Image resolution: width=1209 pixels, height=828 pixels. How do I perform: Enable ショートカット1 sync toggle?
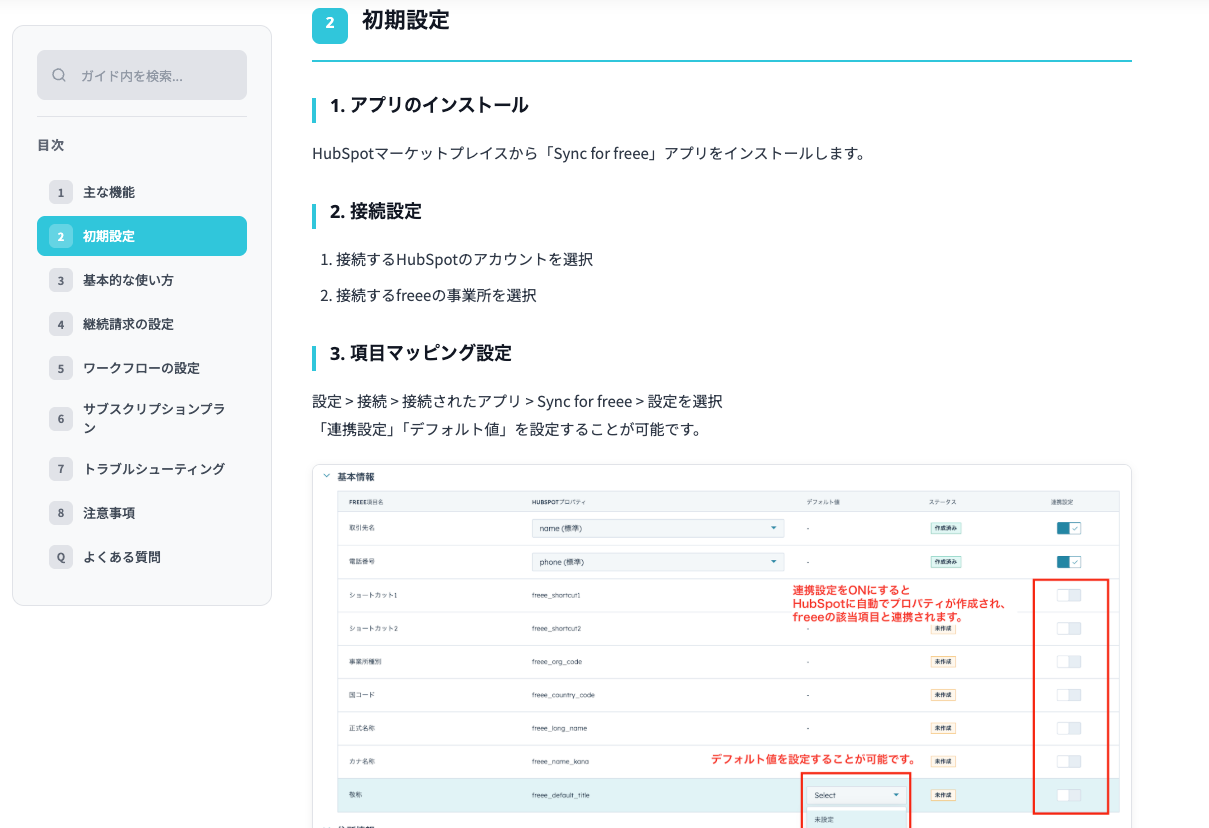[1068, 595]
